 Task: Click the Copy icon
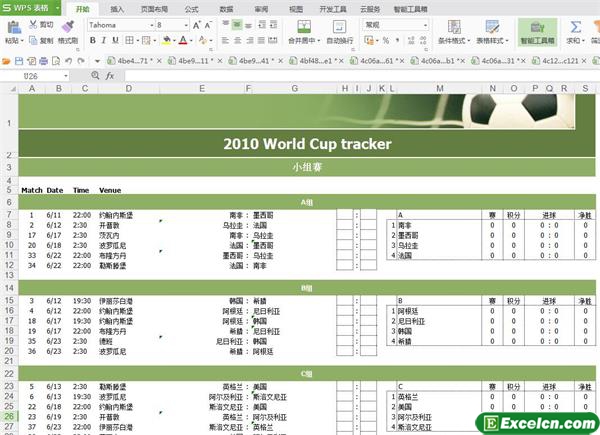[33, 40]
